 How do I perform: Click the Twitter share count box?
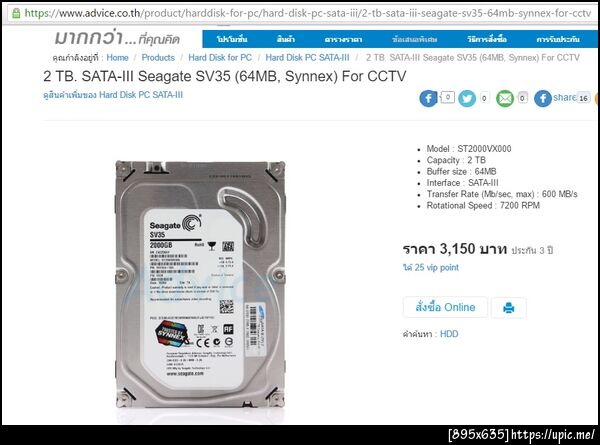pyautogui.click(x=484, y=98)
